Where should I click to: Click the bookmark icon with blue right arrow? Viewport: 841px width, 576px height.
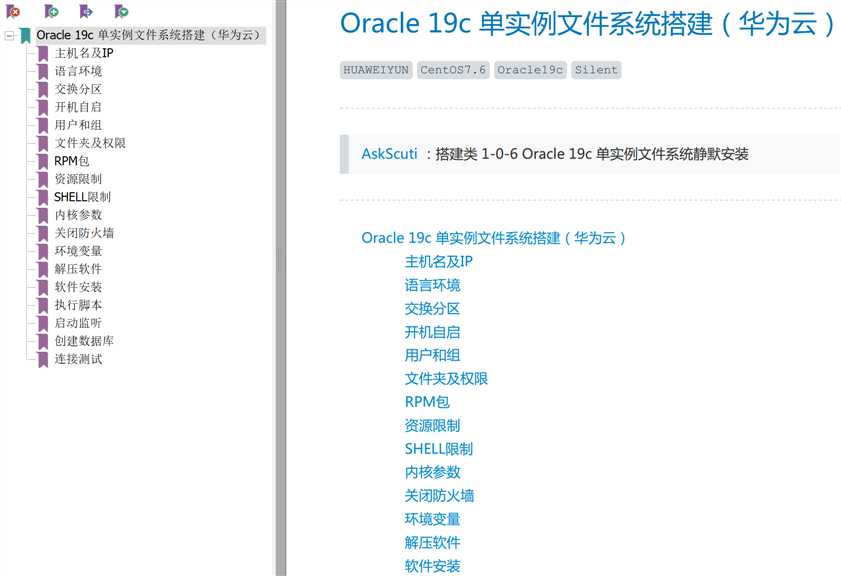[x=86, y=11]
